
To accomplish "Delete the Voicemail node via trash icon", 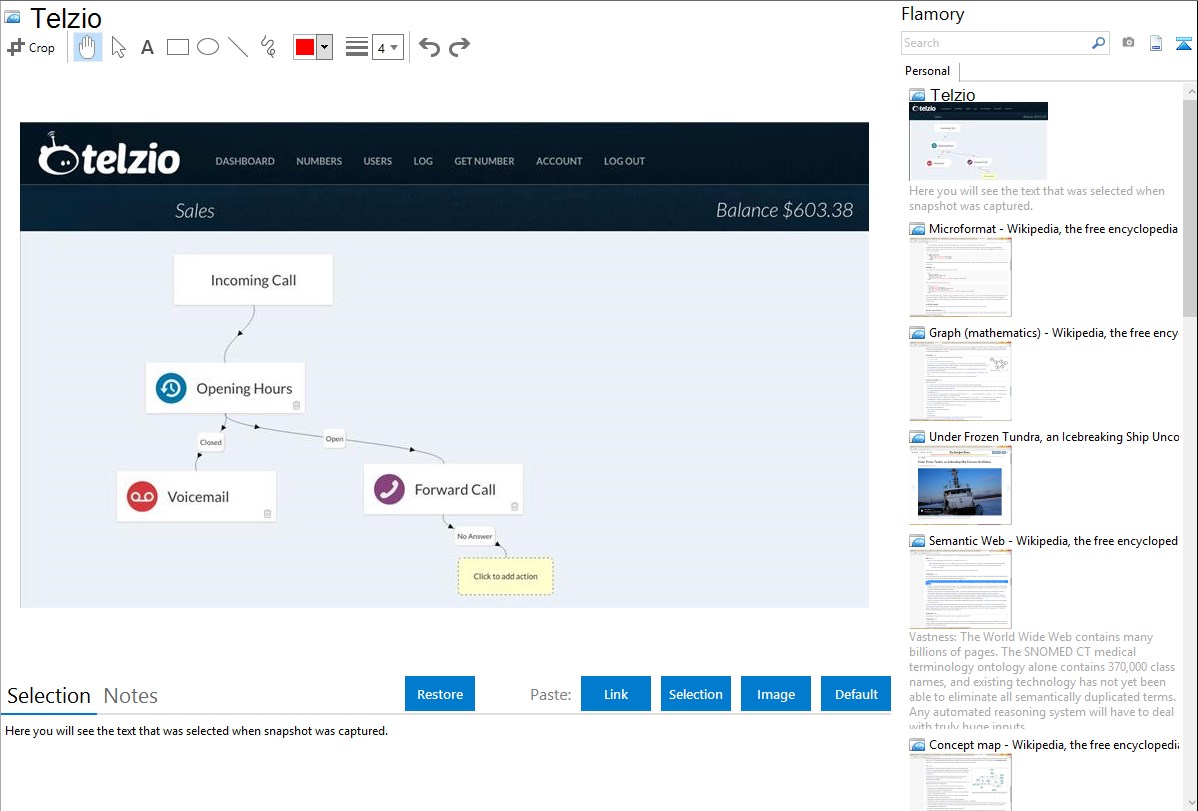I will tap(267, 514).
